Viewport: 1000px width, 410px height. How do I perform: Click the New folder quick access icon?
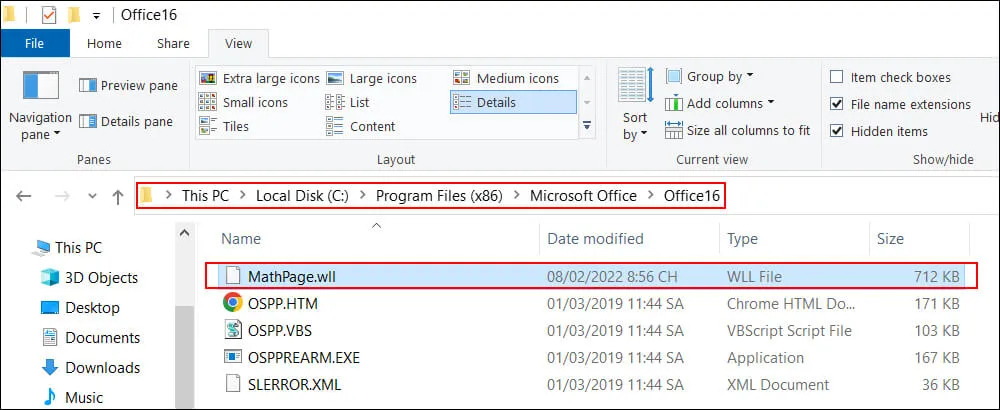75,14
